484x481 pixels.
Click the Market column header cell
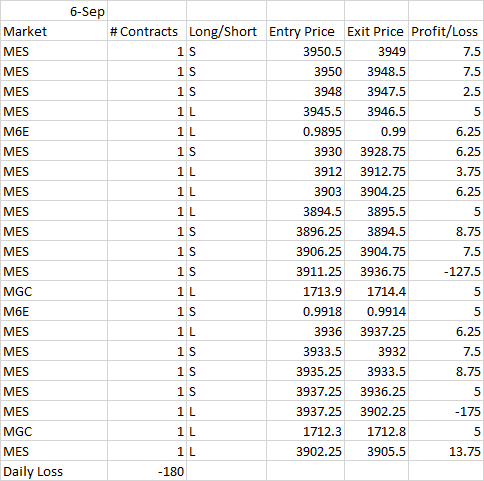(54, 31)
